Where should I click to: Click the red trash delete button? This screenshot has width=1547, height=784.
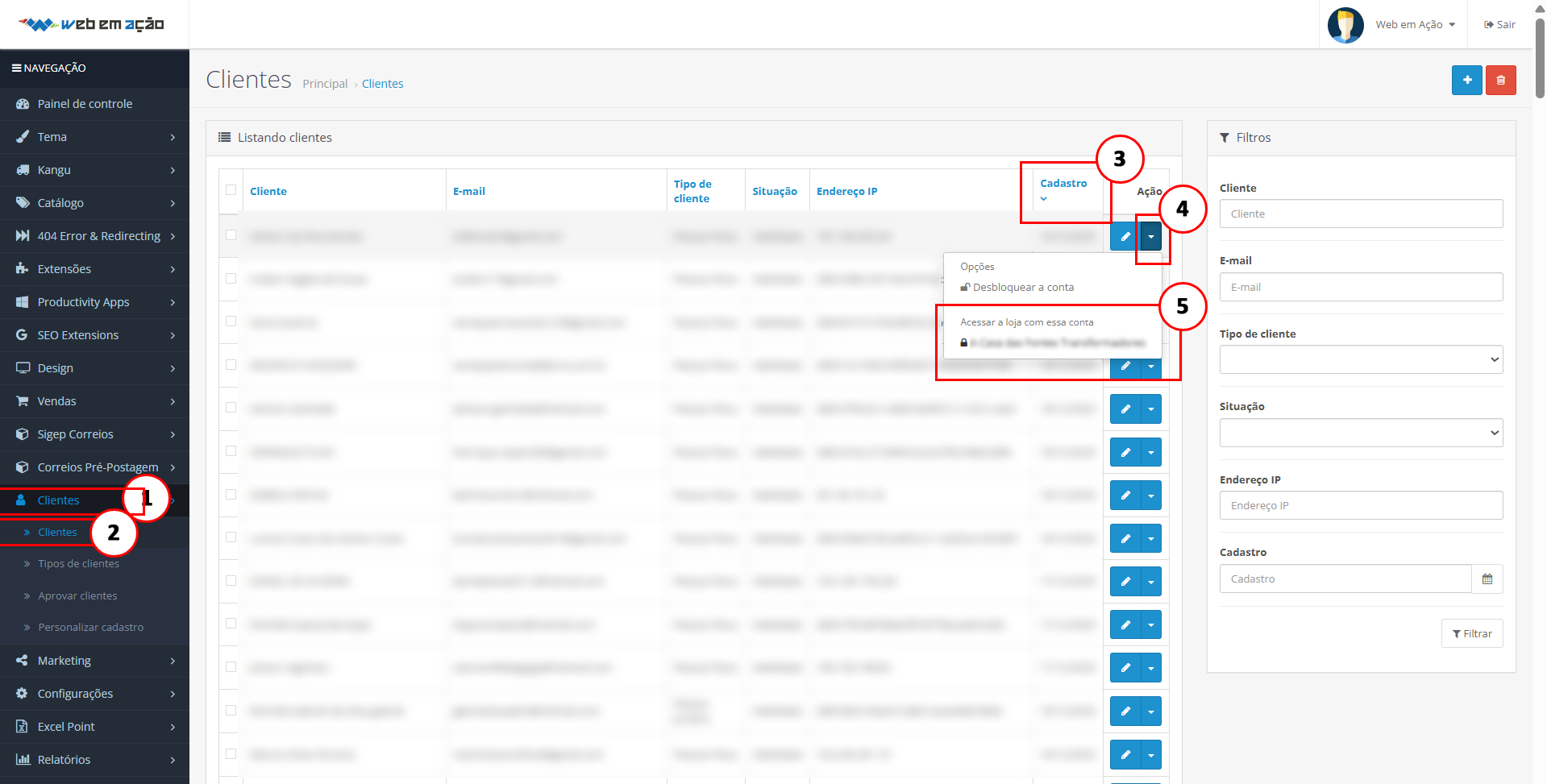(x=1500, y=80)
